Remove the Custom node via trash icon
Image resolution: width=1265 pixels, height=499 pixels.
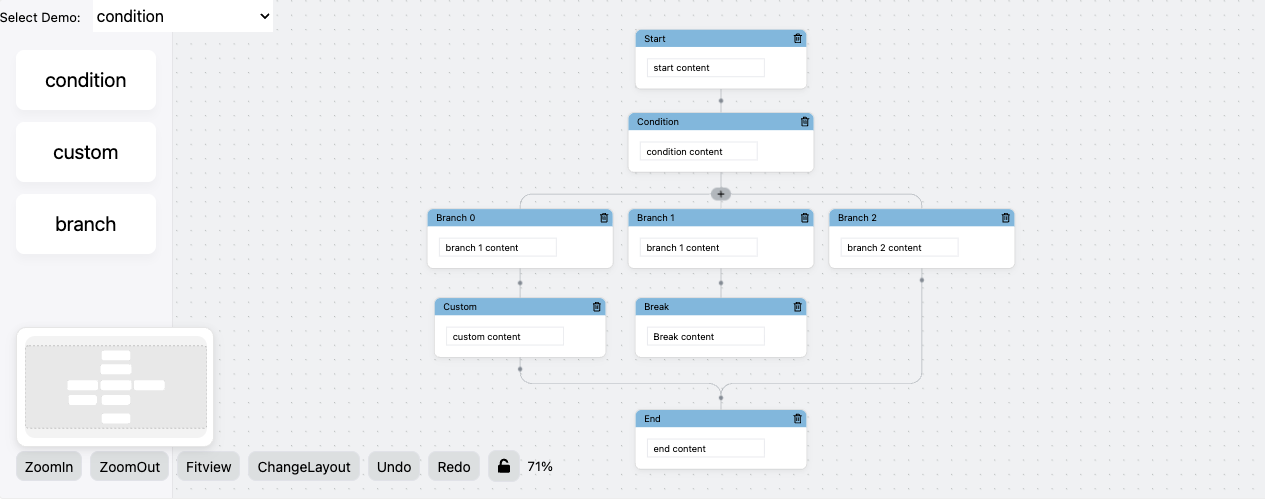[597, 307]
